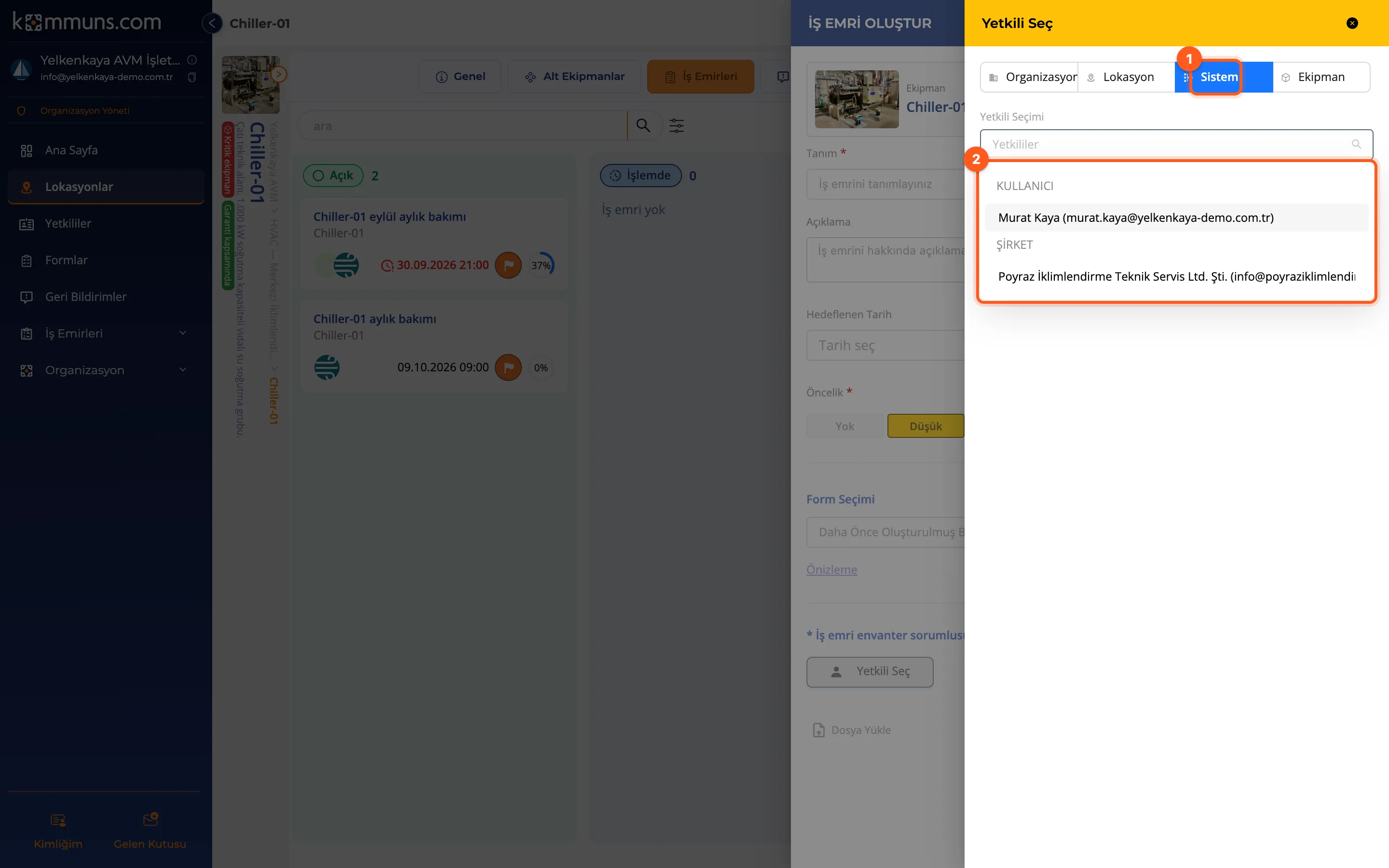The image size is (1389, 868).
Task: Expand İş Emirleri sidebar menu
Action: (x=106, y=334)
